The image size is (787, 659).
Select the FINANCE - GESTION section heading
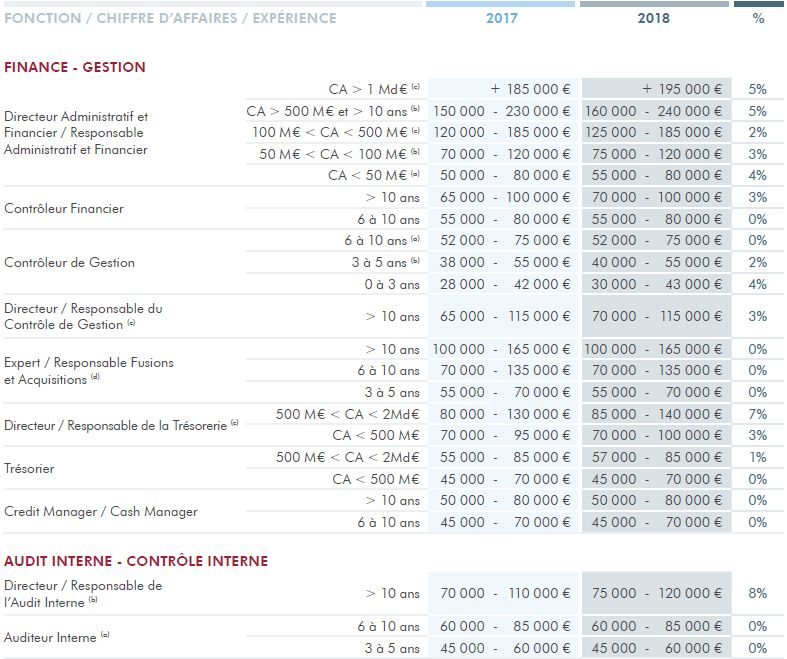75,67
